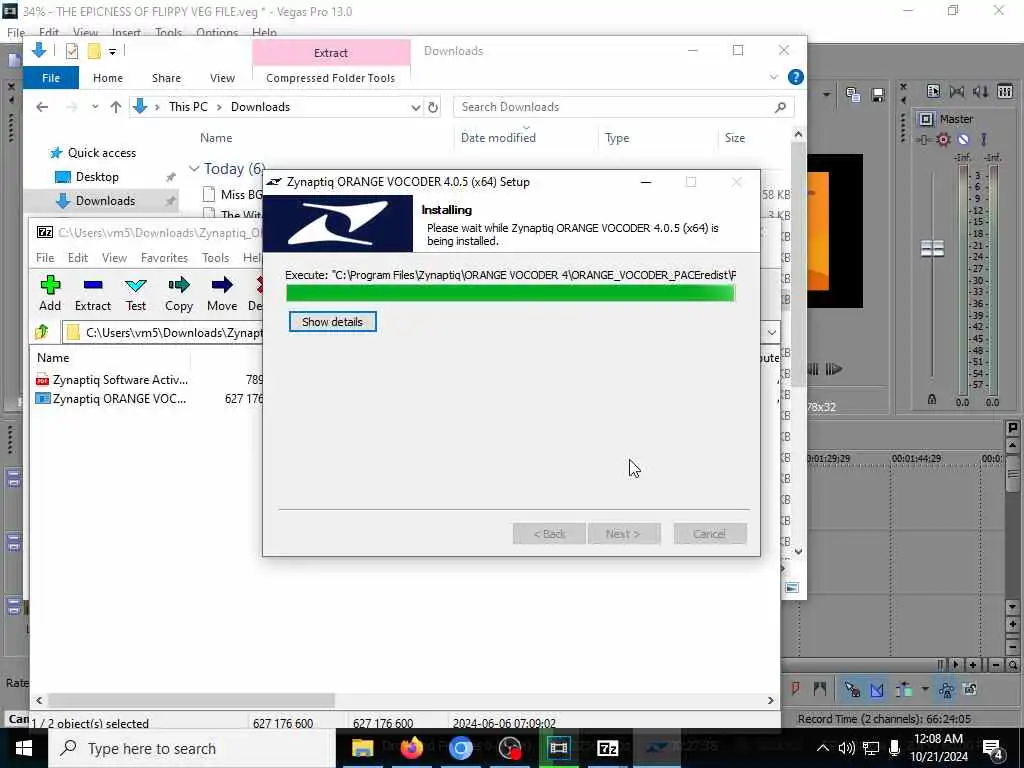Click the Test icon in 7-Zip toolbar
Screen dimensions: 1024x768
coord(136,293)
